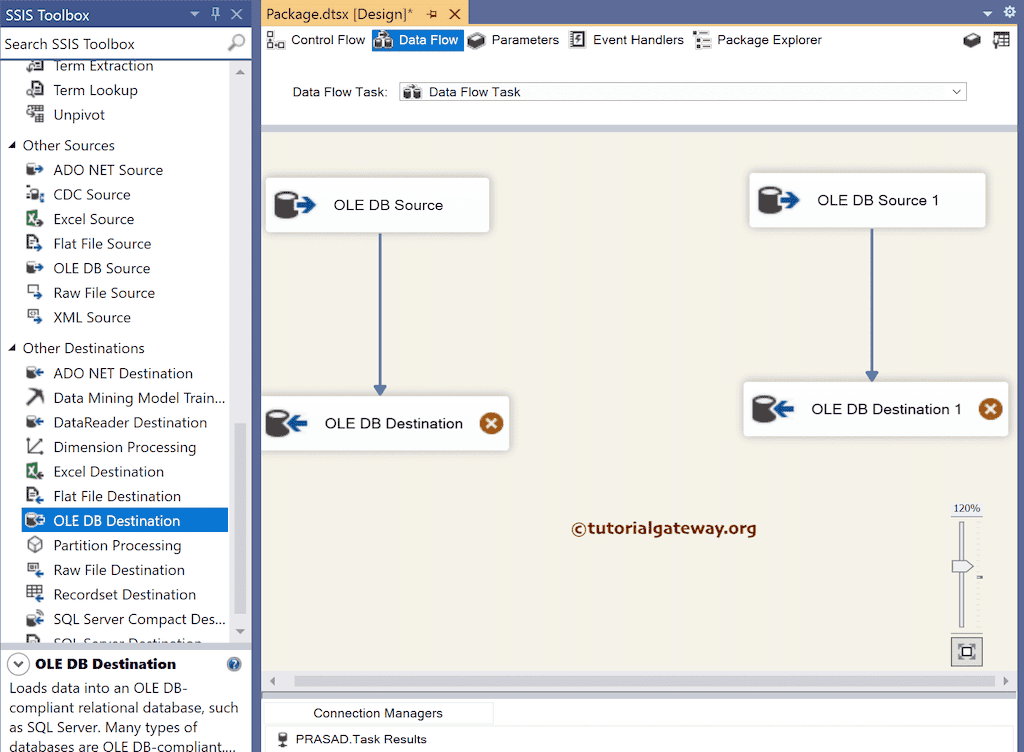Collapse the Other Sources group
Viewport: 1024px width, 752px height.
click(12, 145)
